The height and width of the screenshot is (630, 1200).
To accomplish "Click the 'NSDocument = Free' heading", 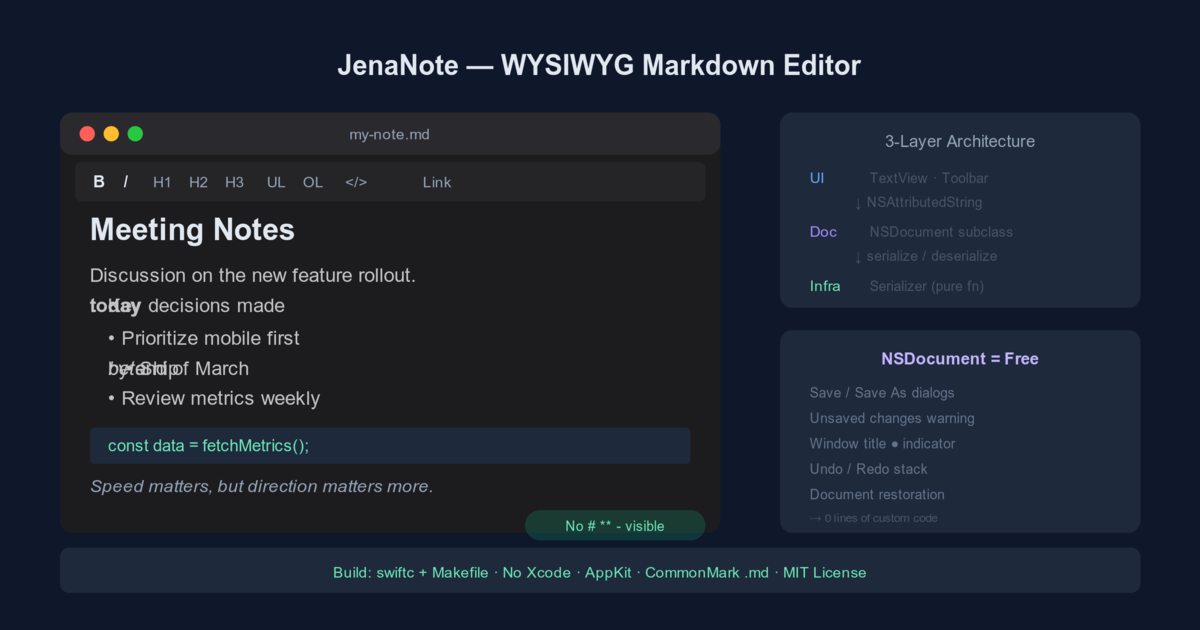I will 960,358.
